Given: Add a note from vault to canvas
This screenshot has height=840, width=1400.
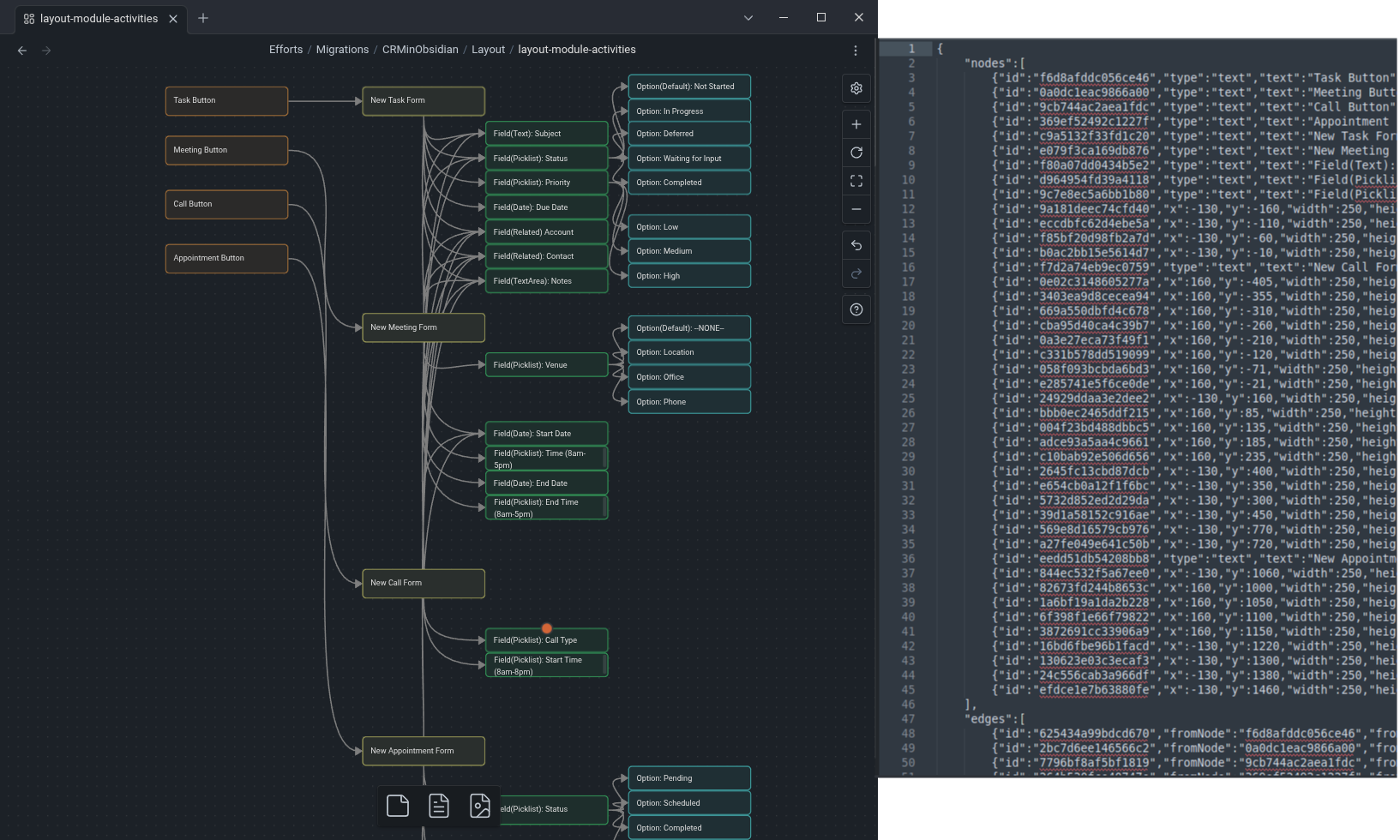Looking at the screenshot, I should (439, 806).
